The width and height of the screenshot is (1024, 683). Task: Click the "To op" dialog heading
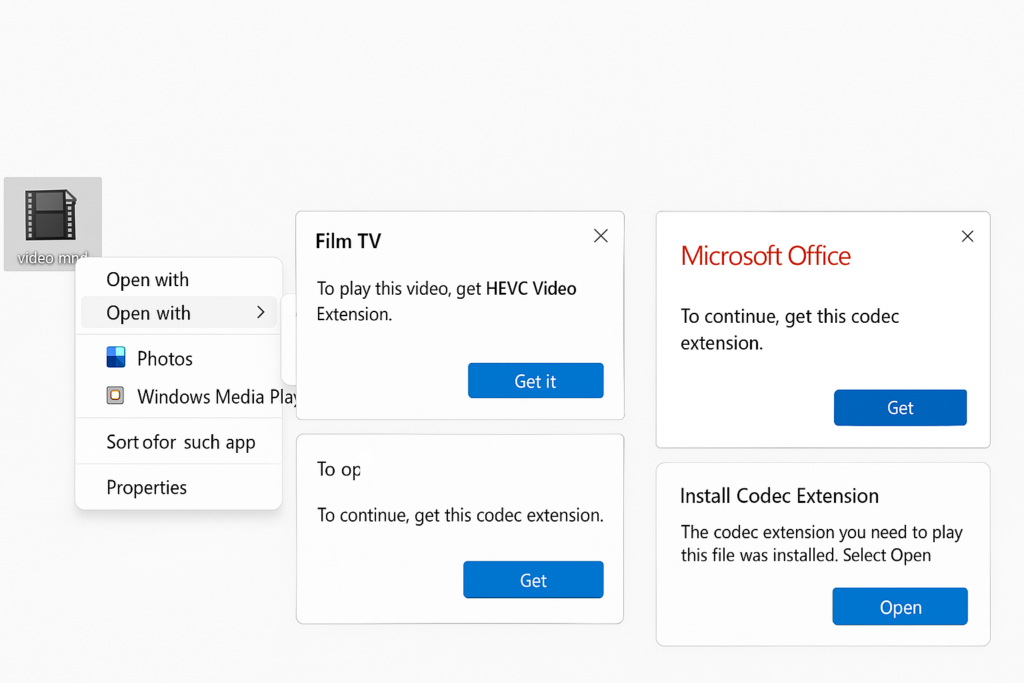click(x=338, y=469)
